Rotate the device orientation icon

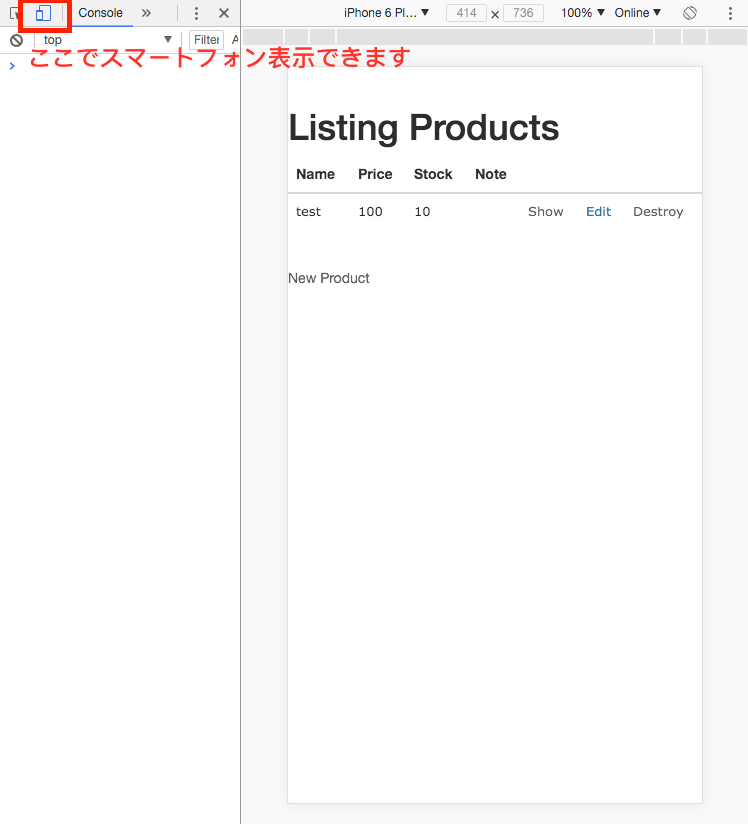(690, 13)
